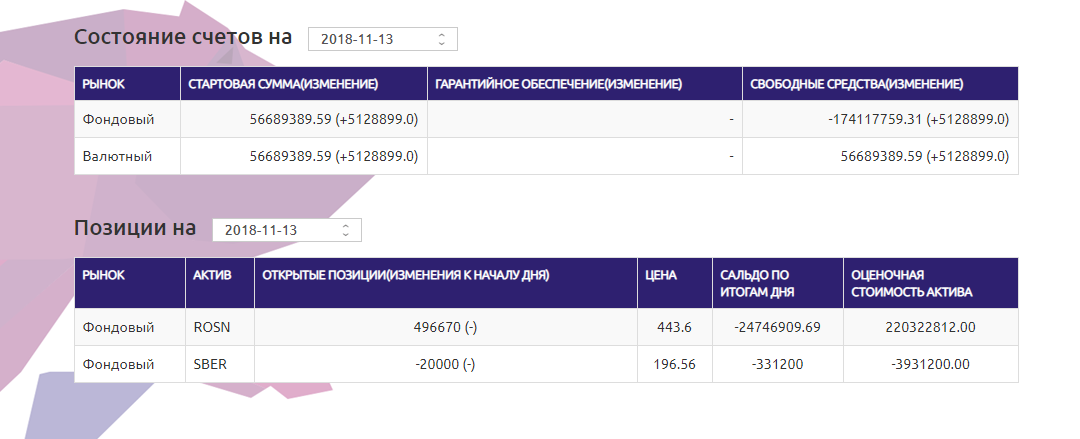
Task: Select the Фондовый row in accounts table
Action: click(546, 119)
